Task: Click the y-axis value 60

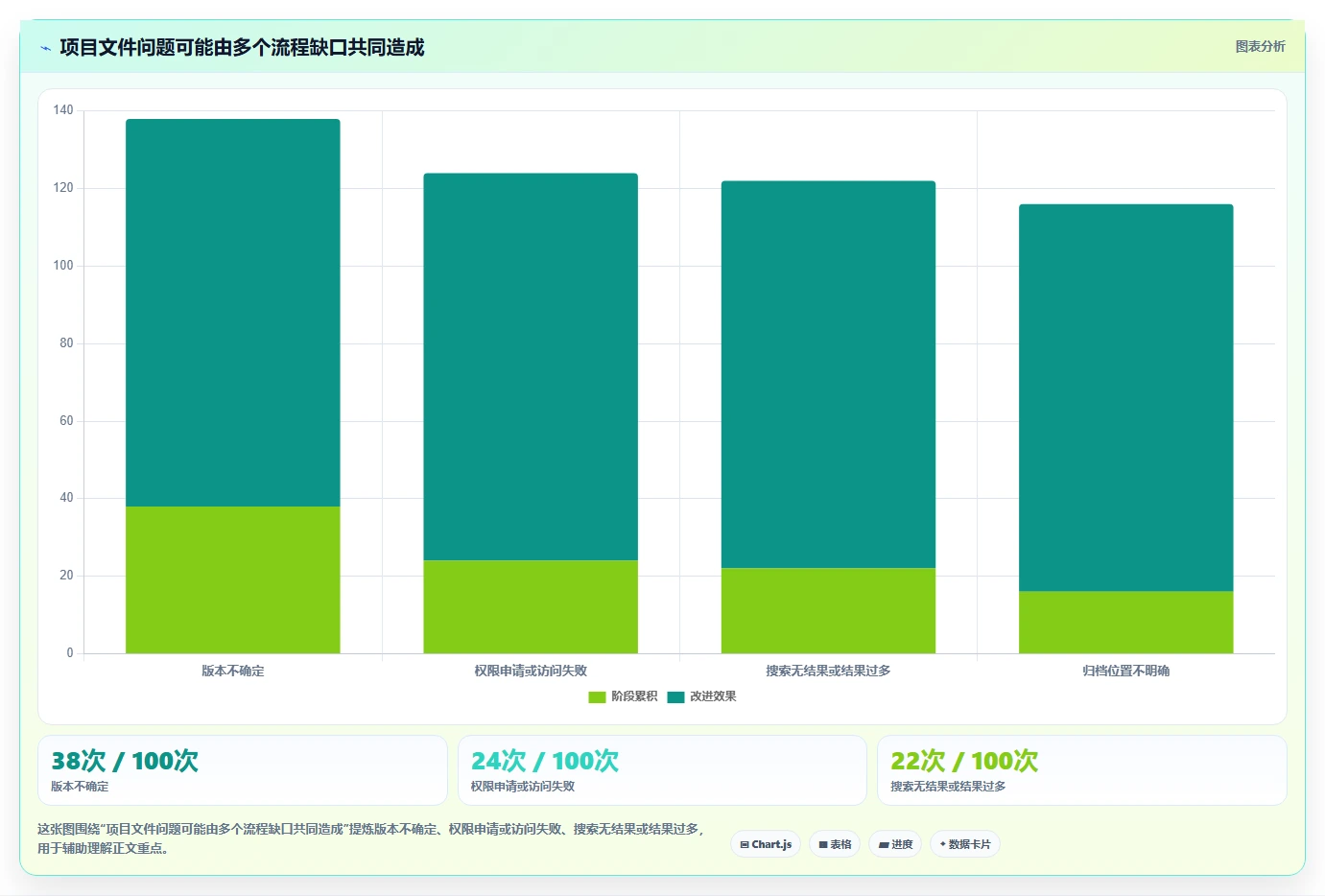Action: [66, 420]
